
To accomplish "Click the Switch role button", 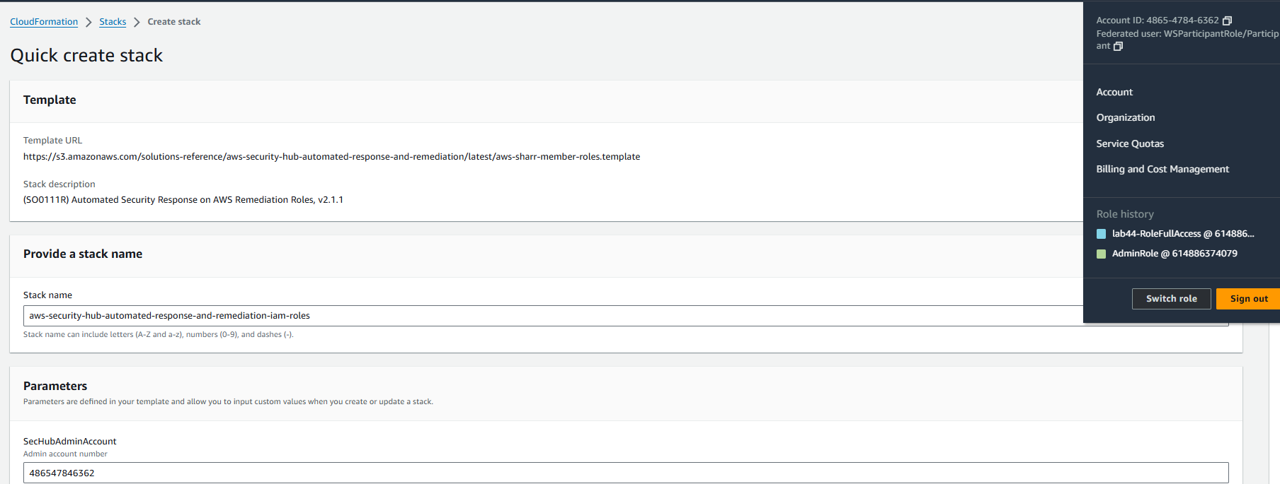I will (1171, 298).
